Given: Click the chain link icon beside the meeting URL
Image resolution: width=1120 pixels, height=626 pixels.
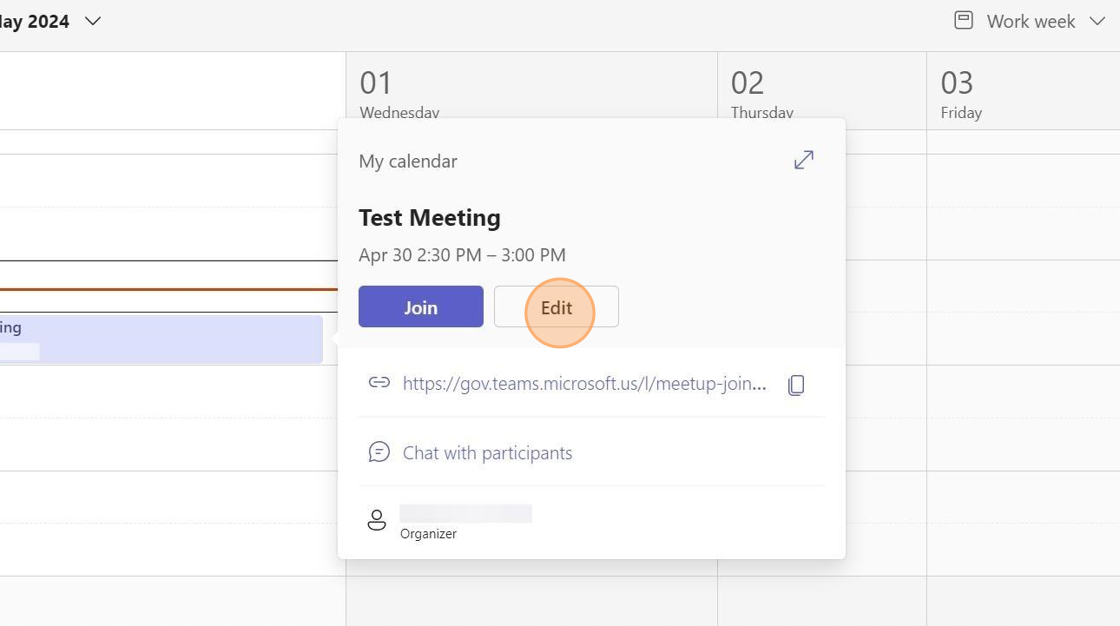Looking at the screenshot, I should [x=379, y=382].
